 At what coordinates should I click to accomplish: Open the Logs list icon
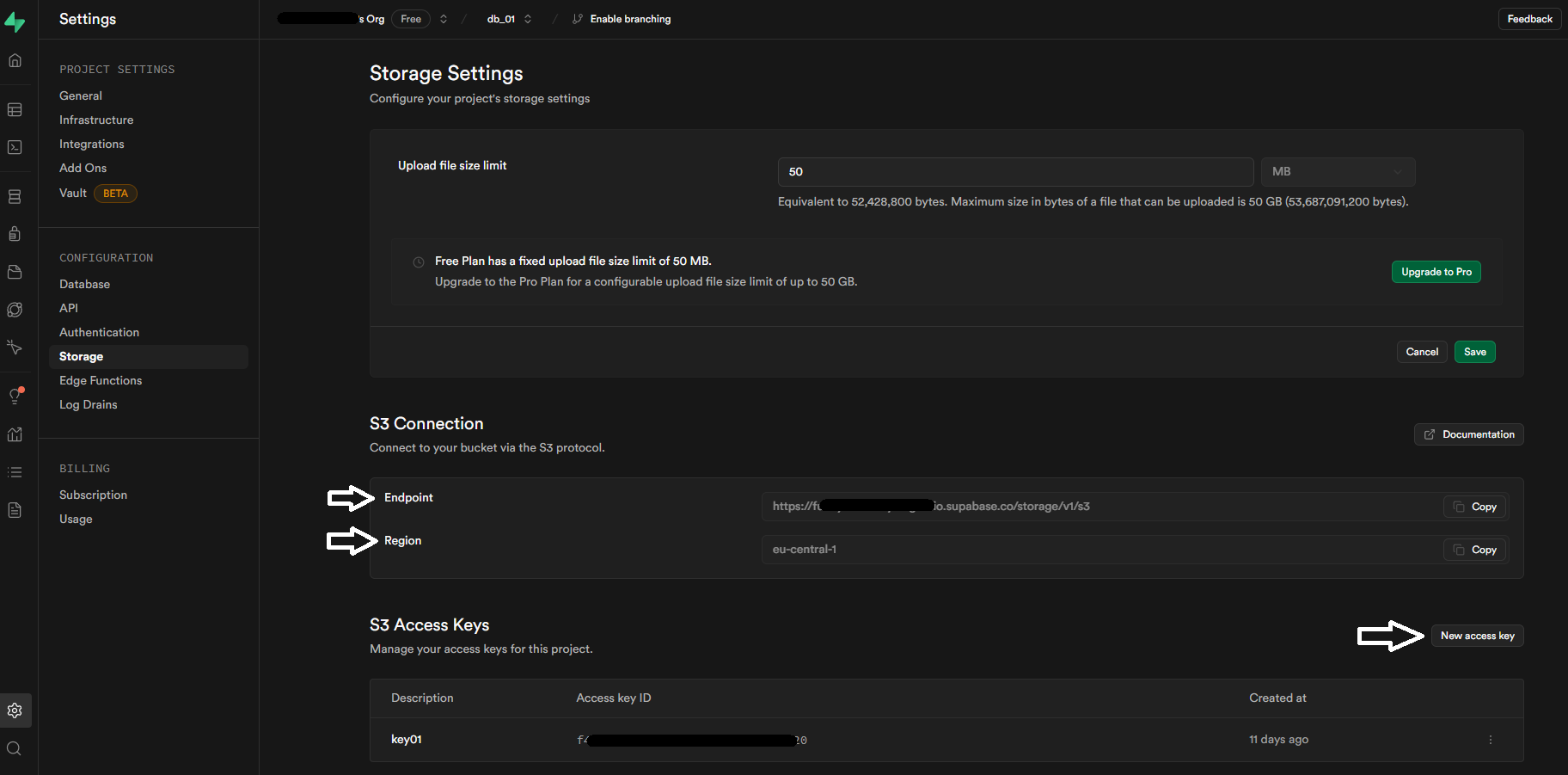tap(15, 472)
